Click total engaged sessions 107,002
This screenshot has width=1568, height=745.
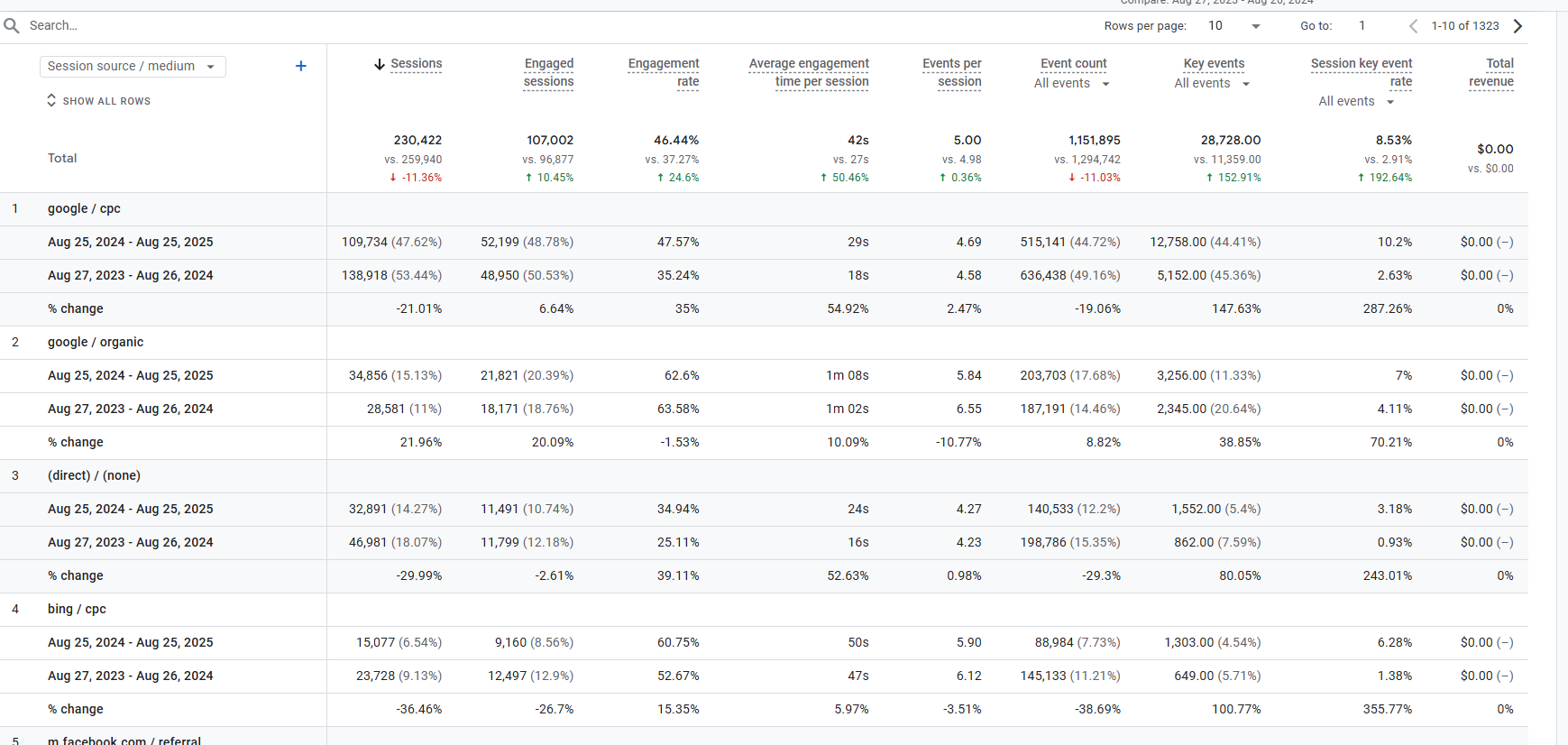(550, 141)
